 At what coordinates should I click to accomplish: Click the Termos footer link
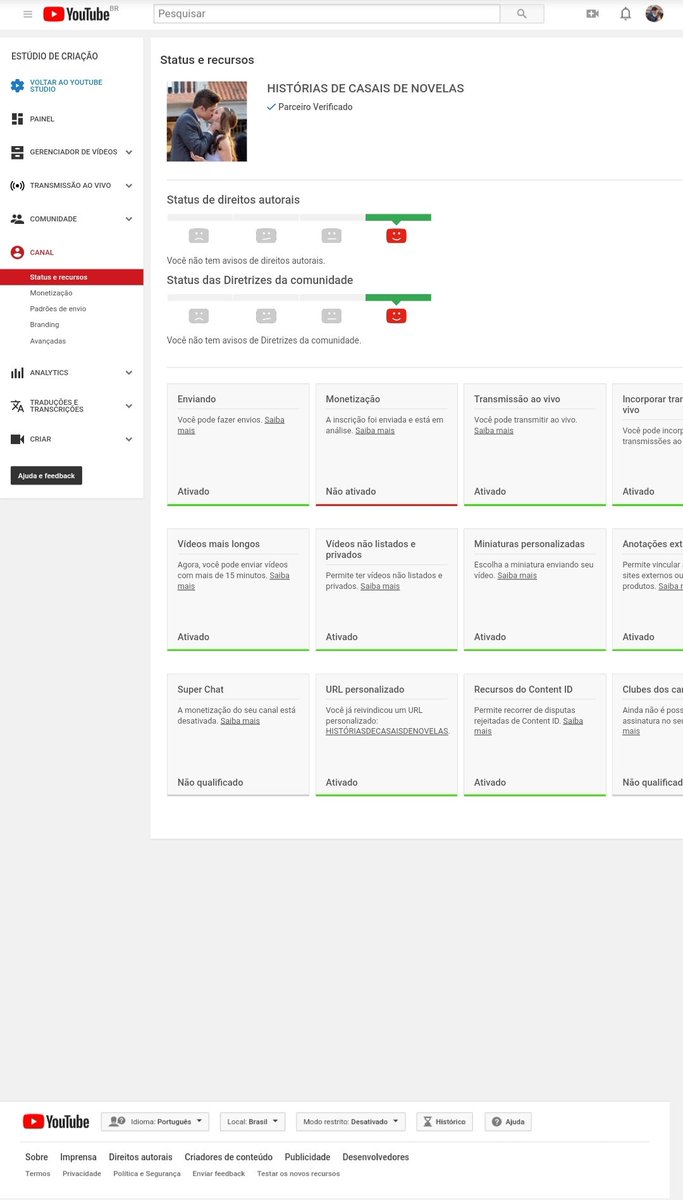38,1174
